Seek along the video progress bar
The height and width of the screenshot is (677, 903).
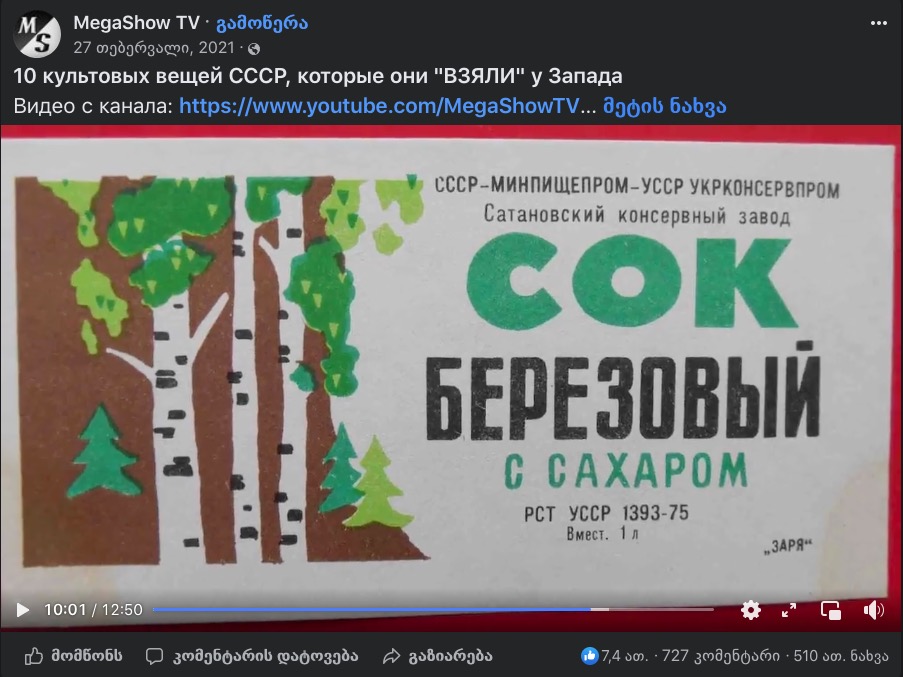[433, 609]
